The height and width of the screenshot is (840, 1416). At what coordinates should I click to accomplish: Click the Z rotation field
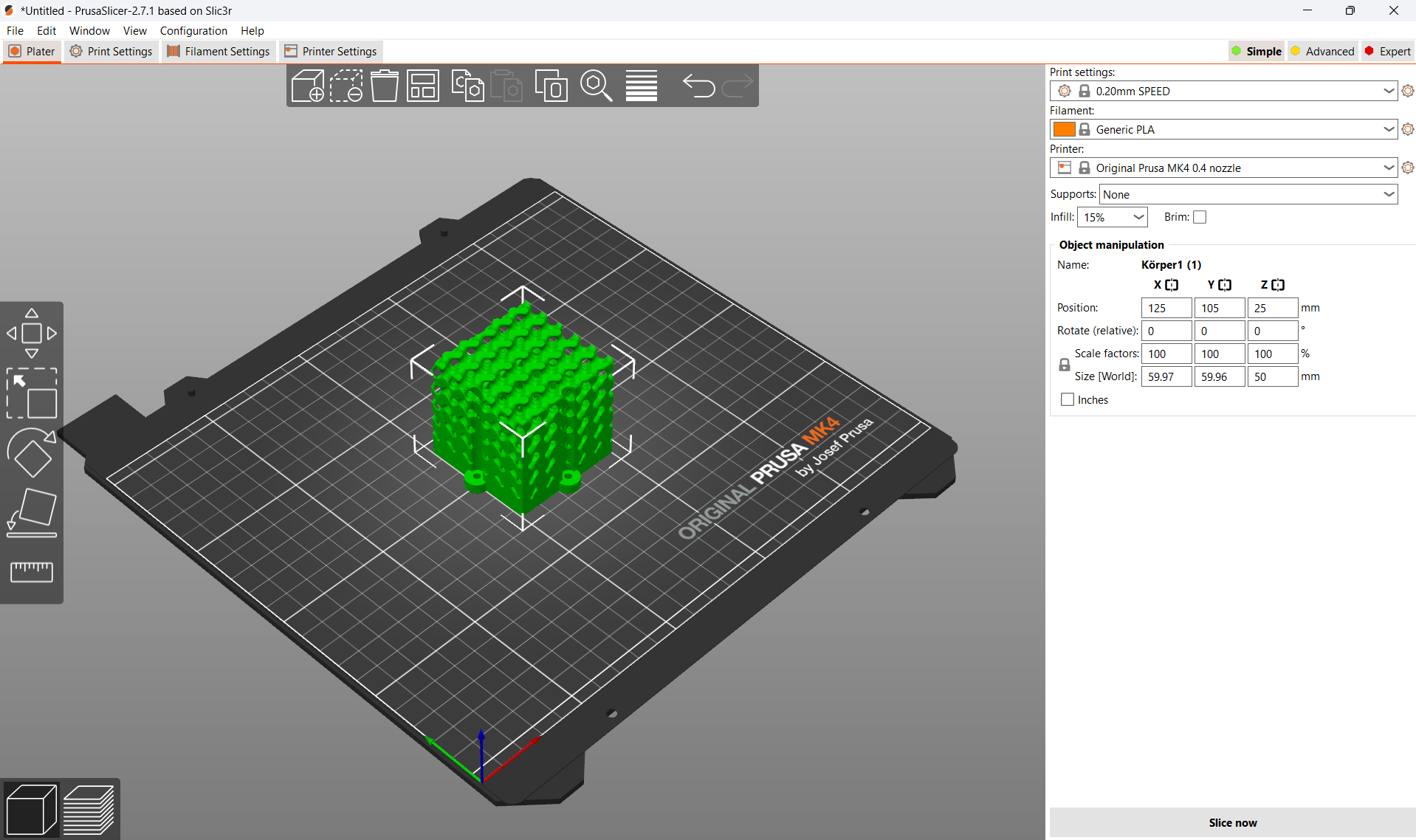[1273, 331]
